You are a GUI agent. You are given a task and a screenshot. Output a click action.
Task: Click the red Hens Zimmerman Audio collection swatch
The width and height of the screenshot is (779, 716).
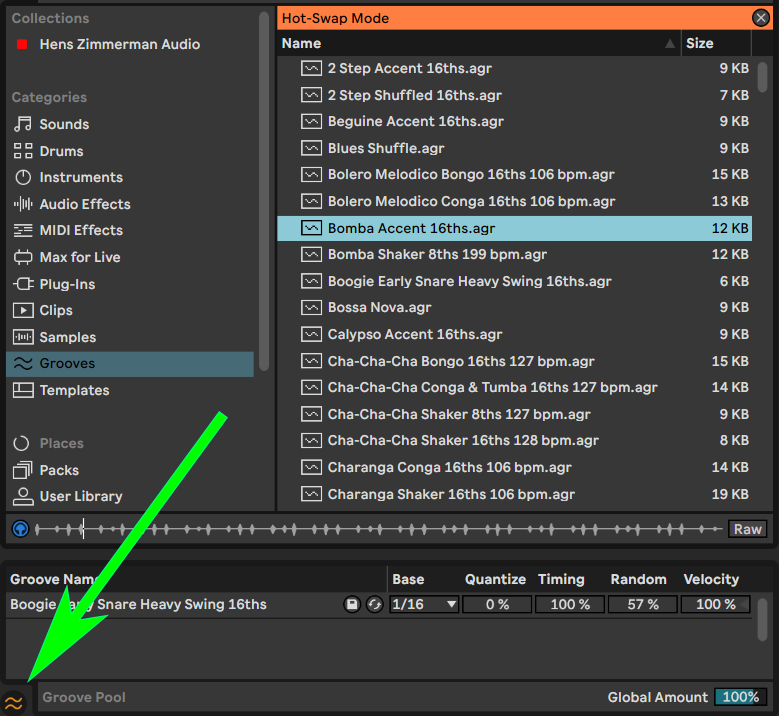click(22, 45)
